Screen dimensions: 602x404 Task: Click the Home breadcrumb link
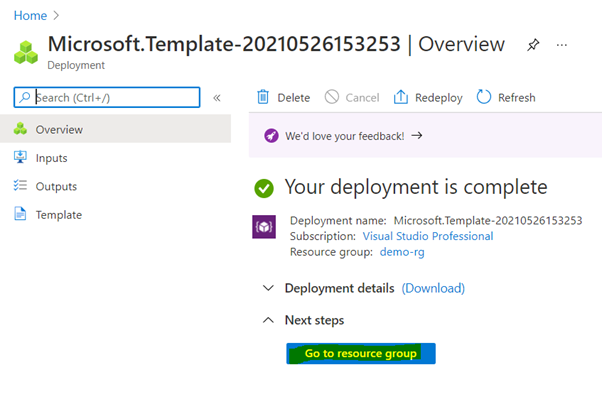coord(30,16)
